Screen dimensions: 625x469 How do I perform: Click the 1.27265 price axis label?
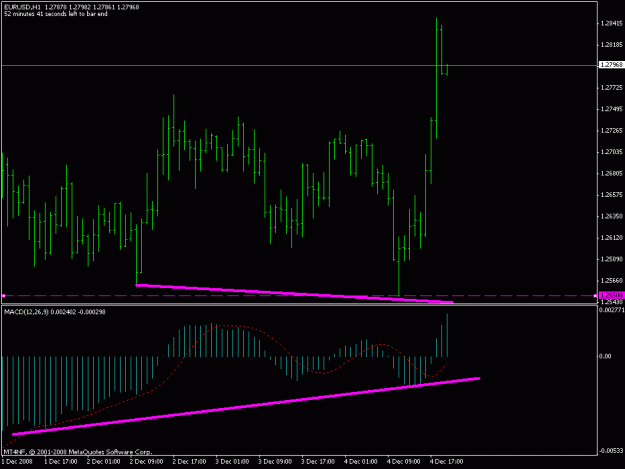(x=611, y=131)
